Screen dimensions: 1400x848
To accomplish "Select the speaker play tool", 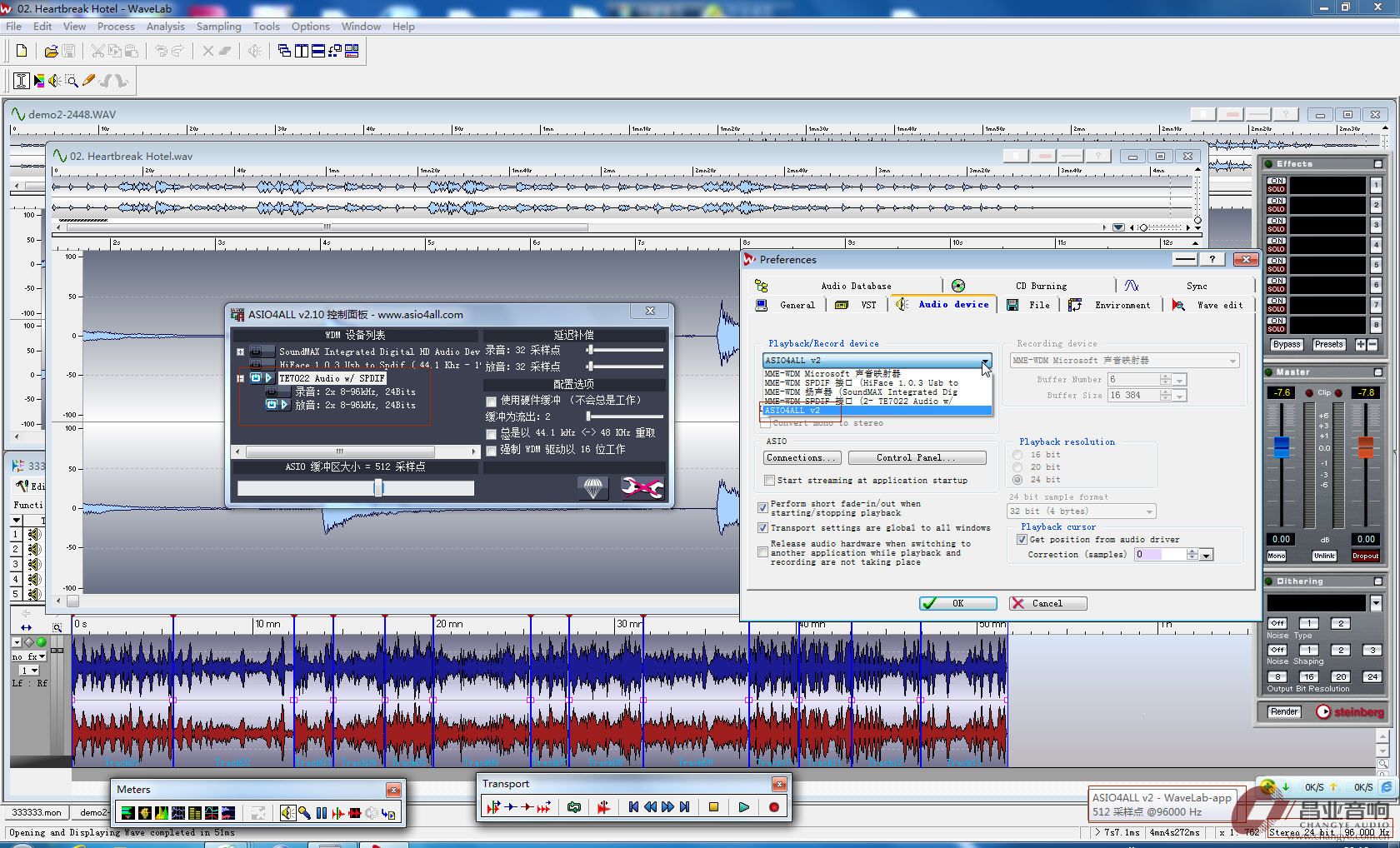I will pyautogui.click(x=54, y=81).
